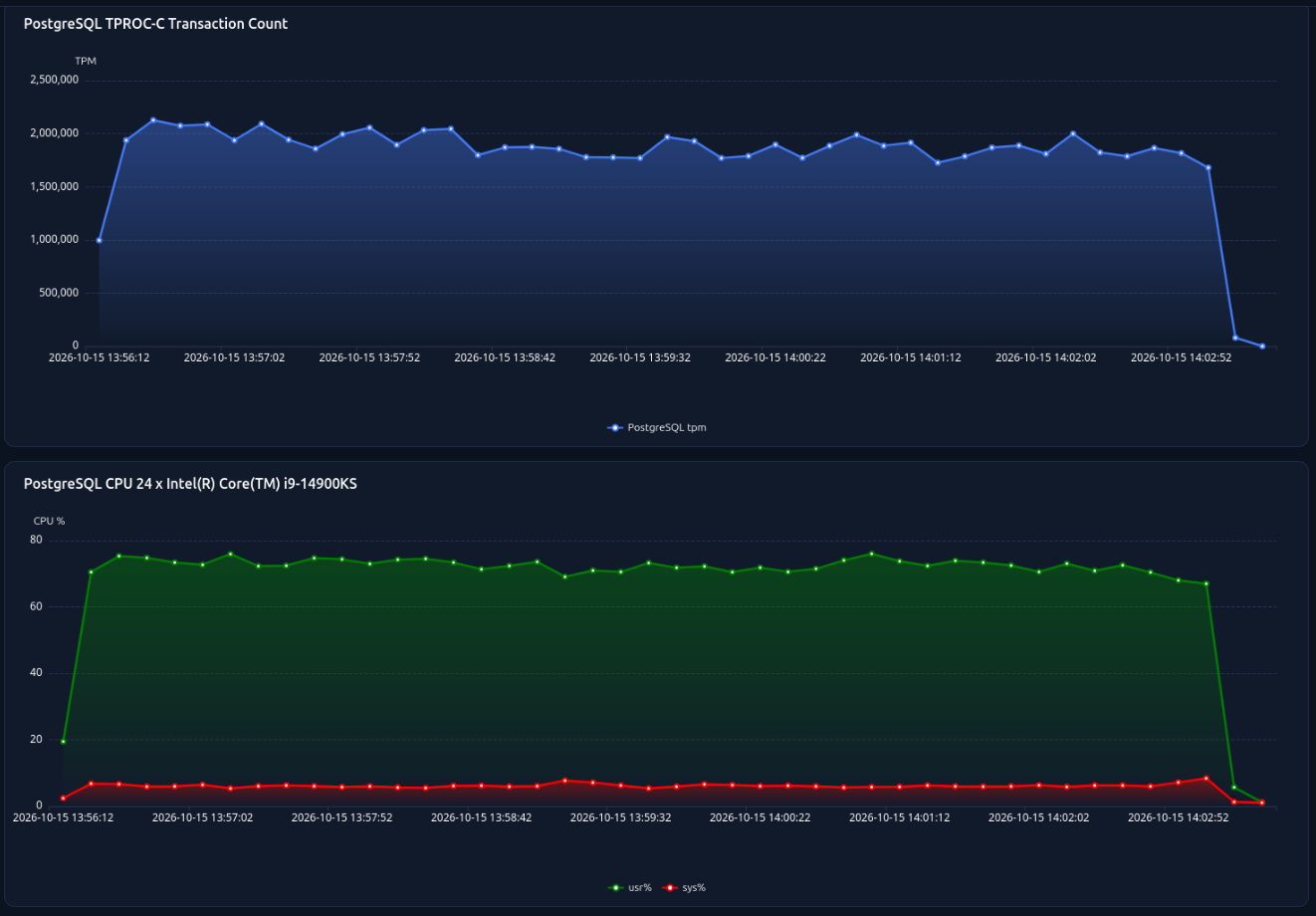Click 13:56:12 timestamp in Transaction Count chart
The height and width of the screenshot is (916, 1316).
point(99,357)
